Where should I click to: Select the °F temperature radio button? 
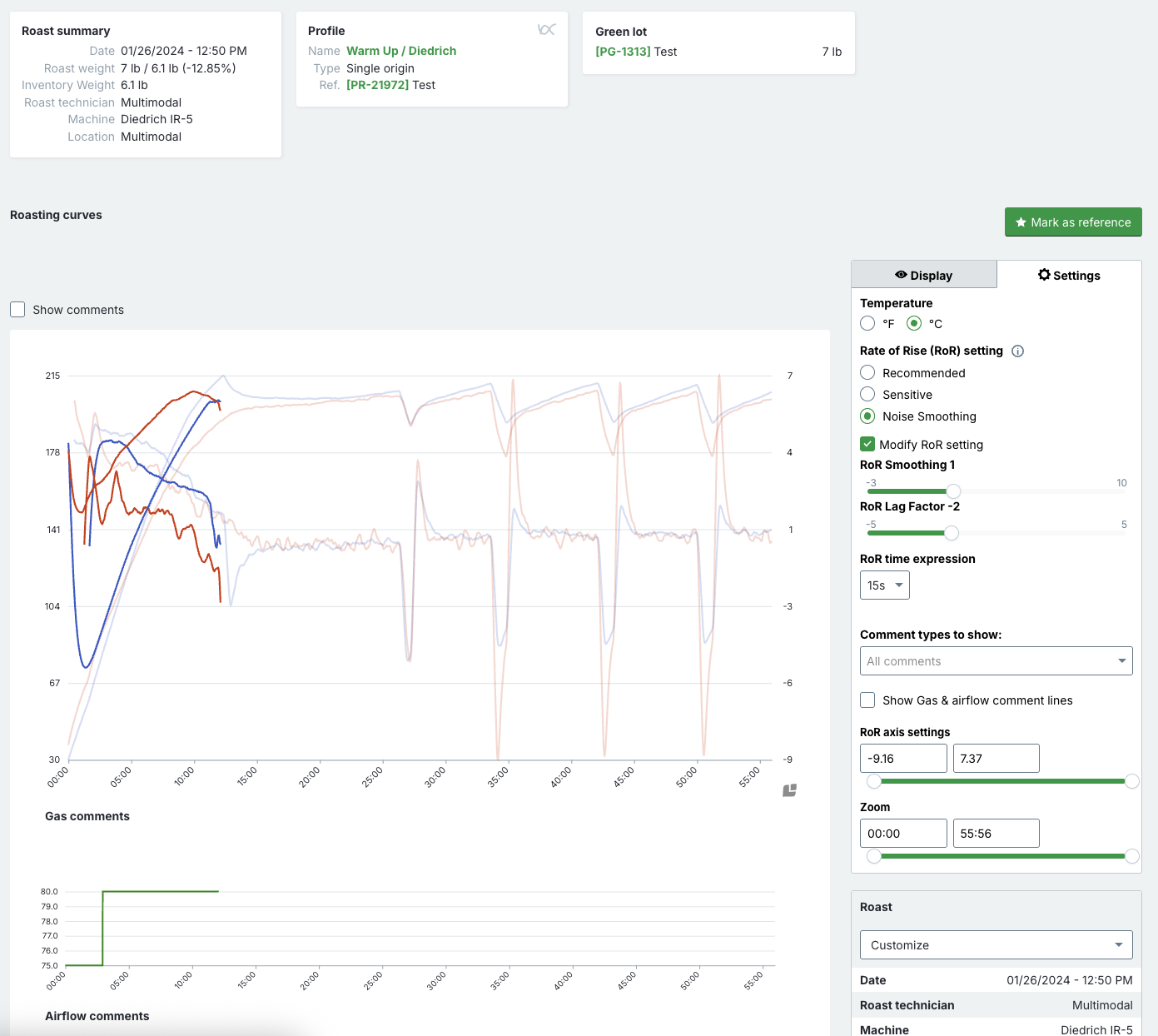[x=867, y=323]
